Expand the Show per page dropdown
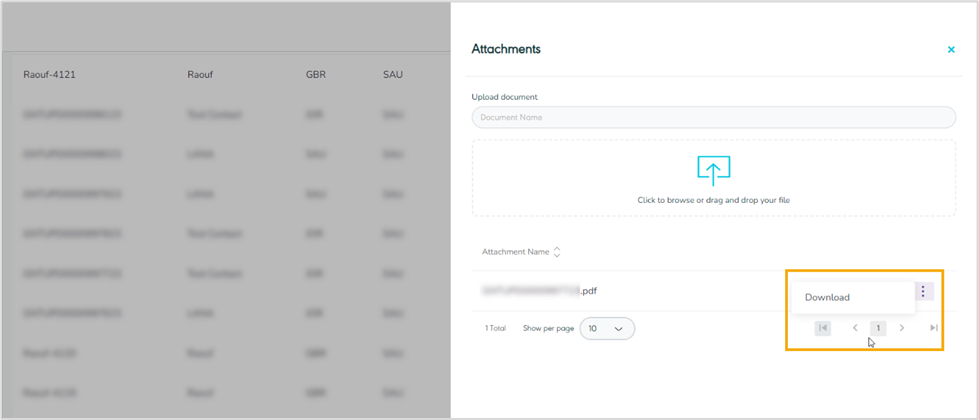The image size is (979, 420). point(607,328)
